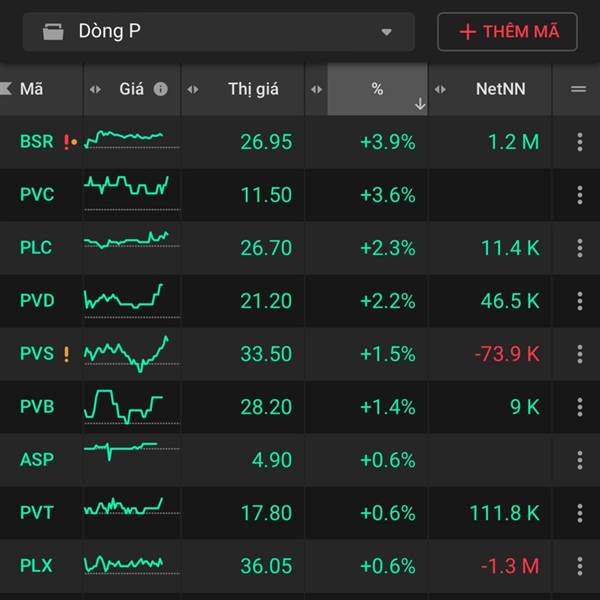Select the PLC stock symbol
This screenshot has width=600, height=600.
[36, 248]
